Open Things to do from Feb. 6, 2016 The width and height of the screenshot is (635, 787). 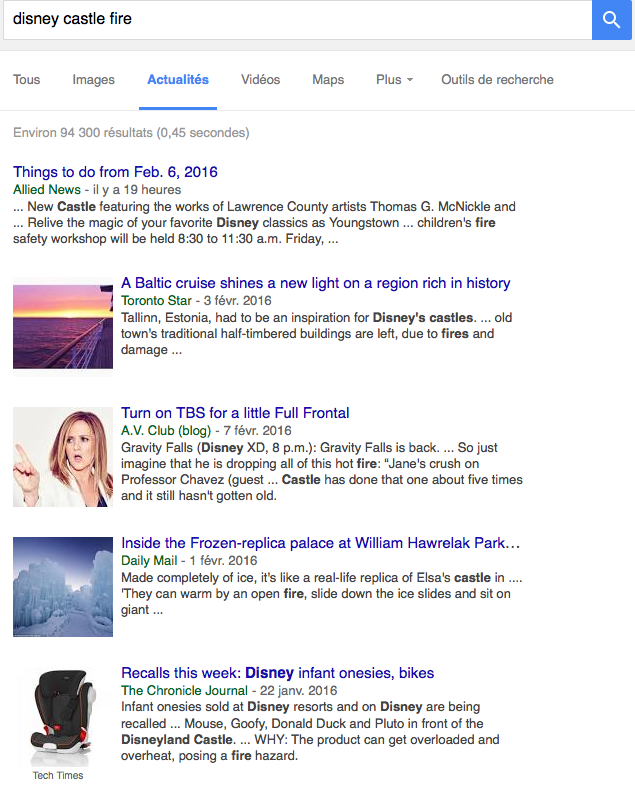[115, 172]
